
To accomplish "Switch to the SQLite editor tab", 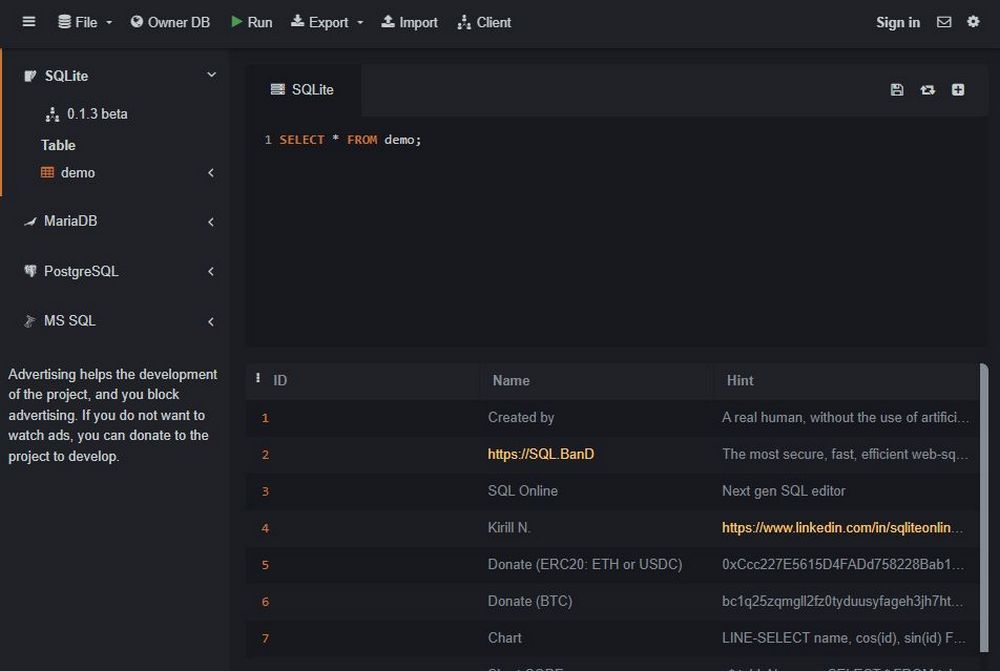I will tap(303, 89).
